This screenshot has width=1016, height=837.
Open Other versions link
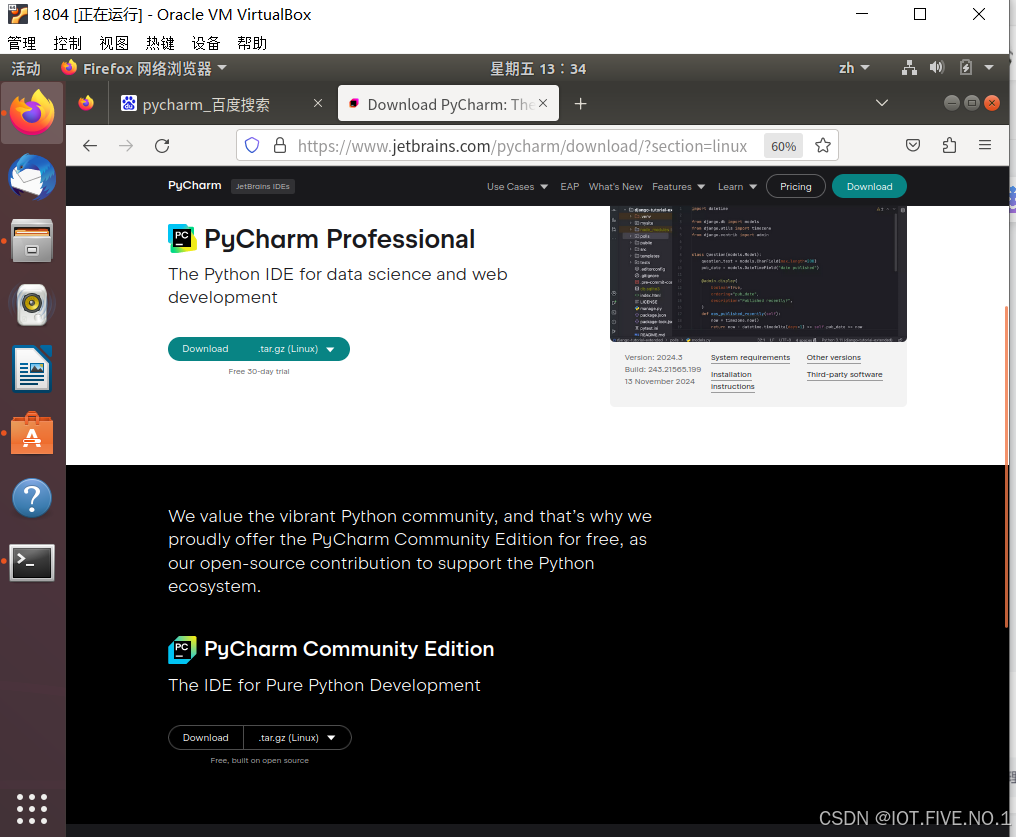coord(833,358)
